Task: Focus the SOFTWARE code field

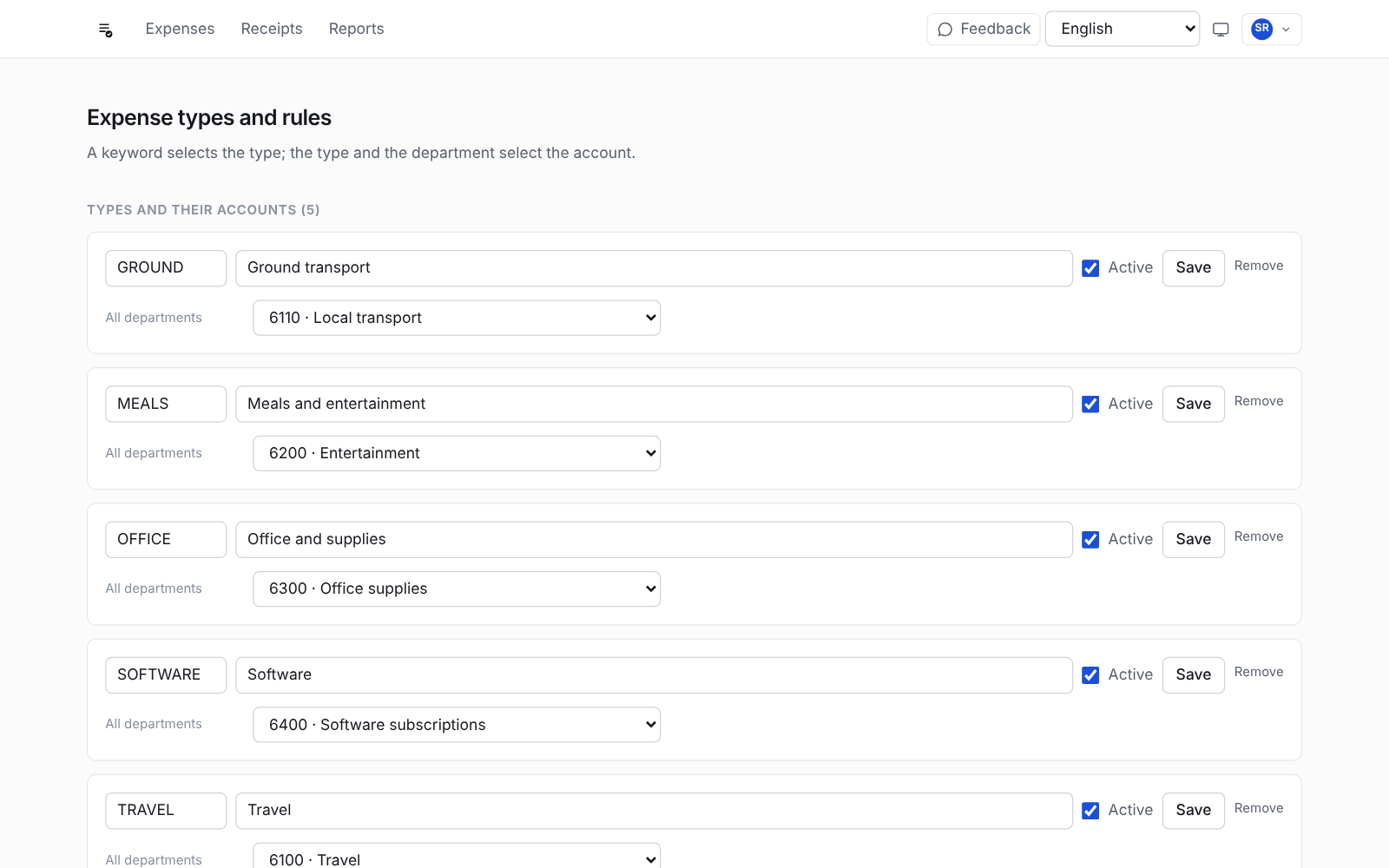Action: [x=166, y=674]
